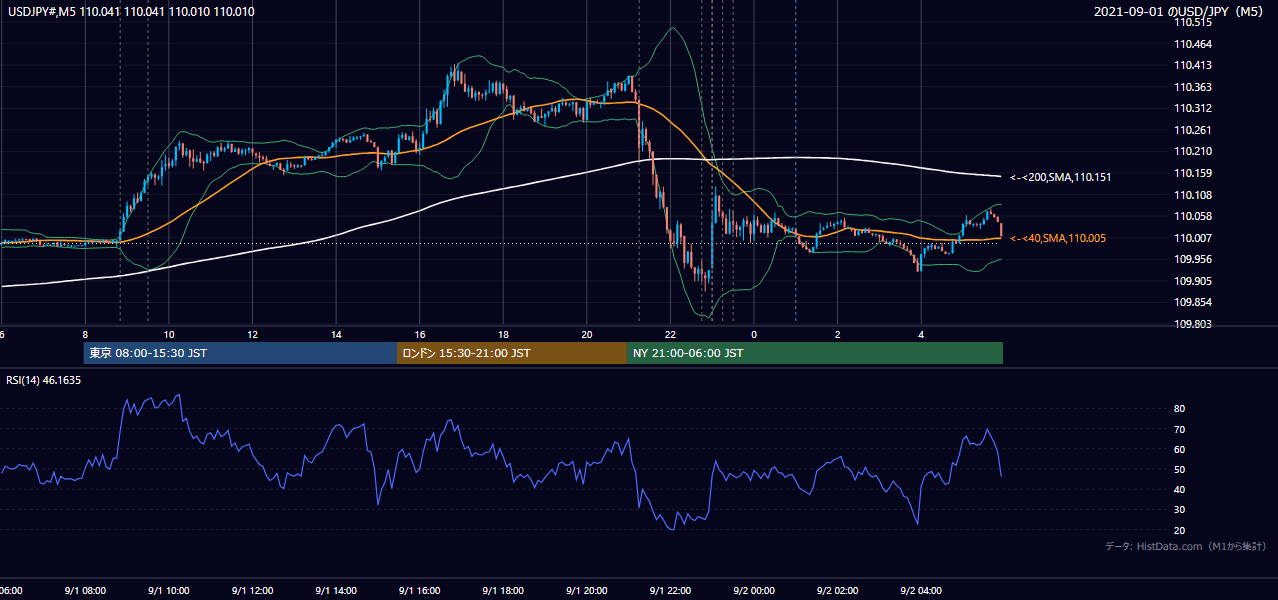
Task: Click the '9/1 20:00' bottom time label
Action: [x=586, y=591]
